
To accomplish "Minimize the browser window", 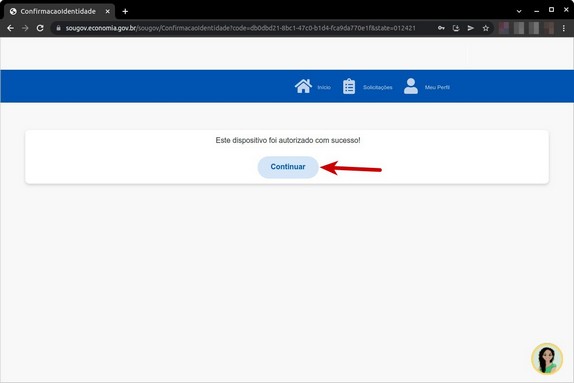I will click(x=536, y=11).
